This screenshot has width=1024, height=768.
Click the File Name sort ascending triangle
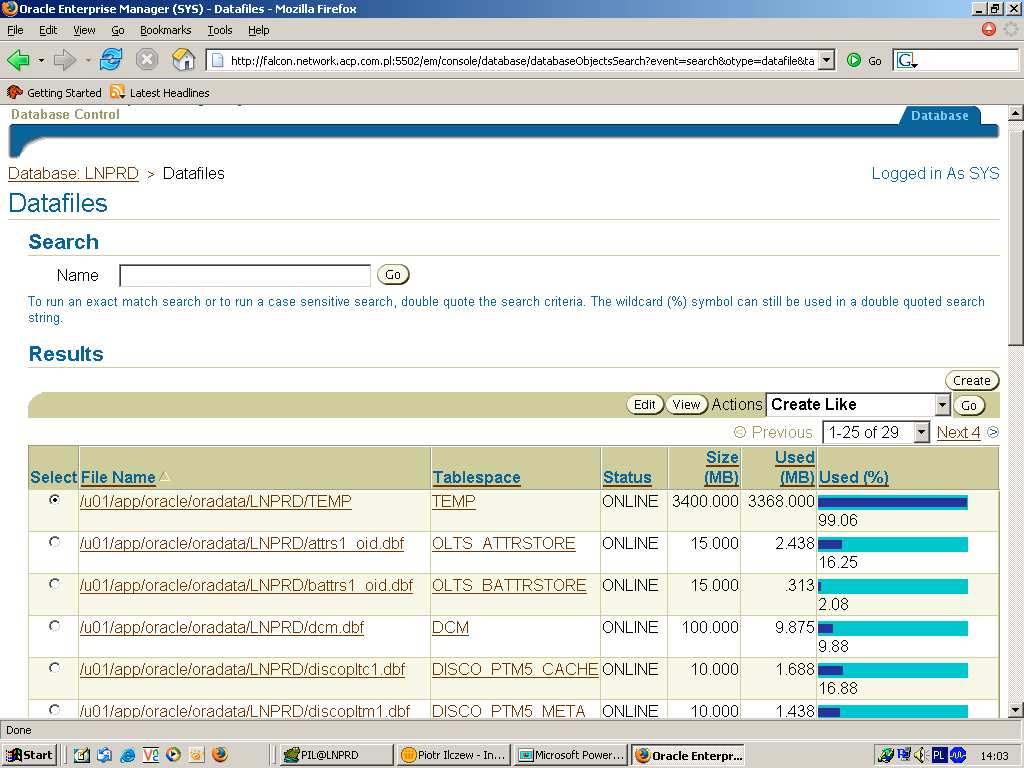pos(165,477)
